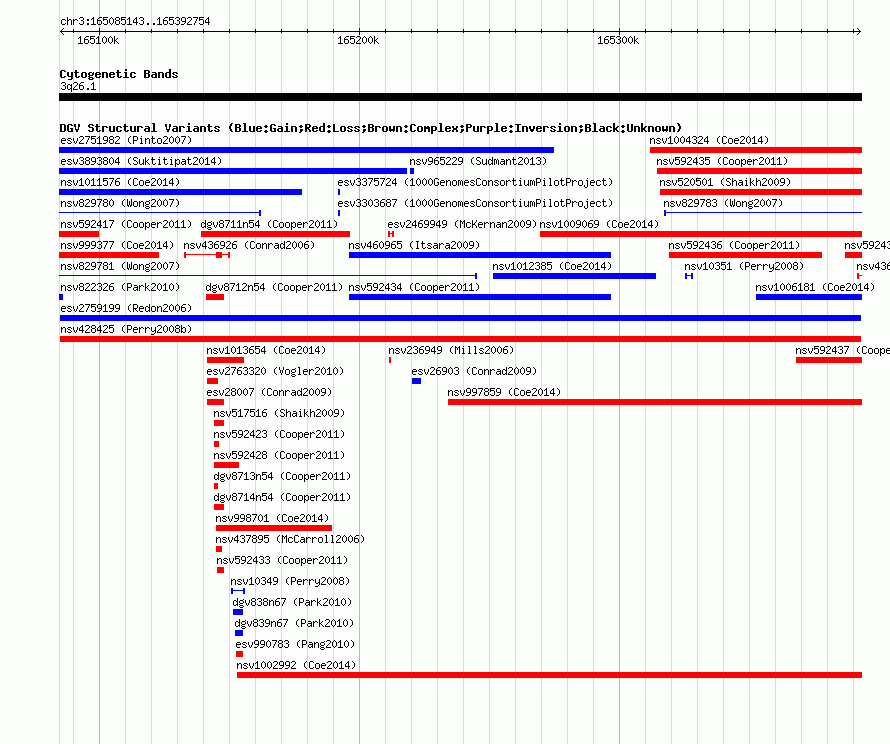Click nsv822326 (Park2010) label

(120, 287)
